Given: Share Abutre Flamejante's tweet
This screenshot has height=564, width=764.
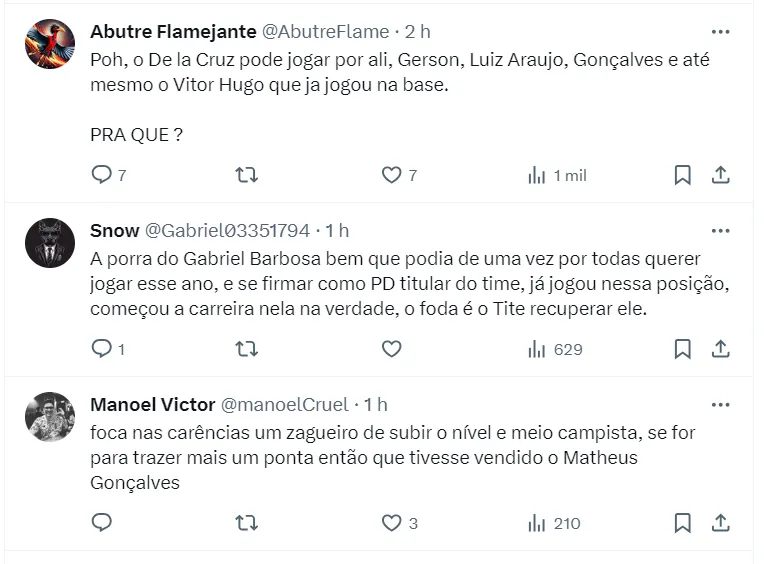Looking at the screenshot, I should pos(720,175).
